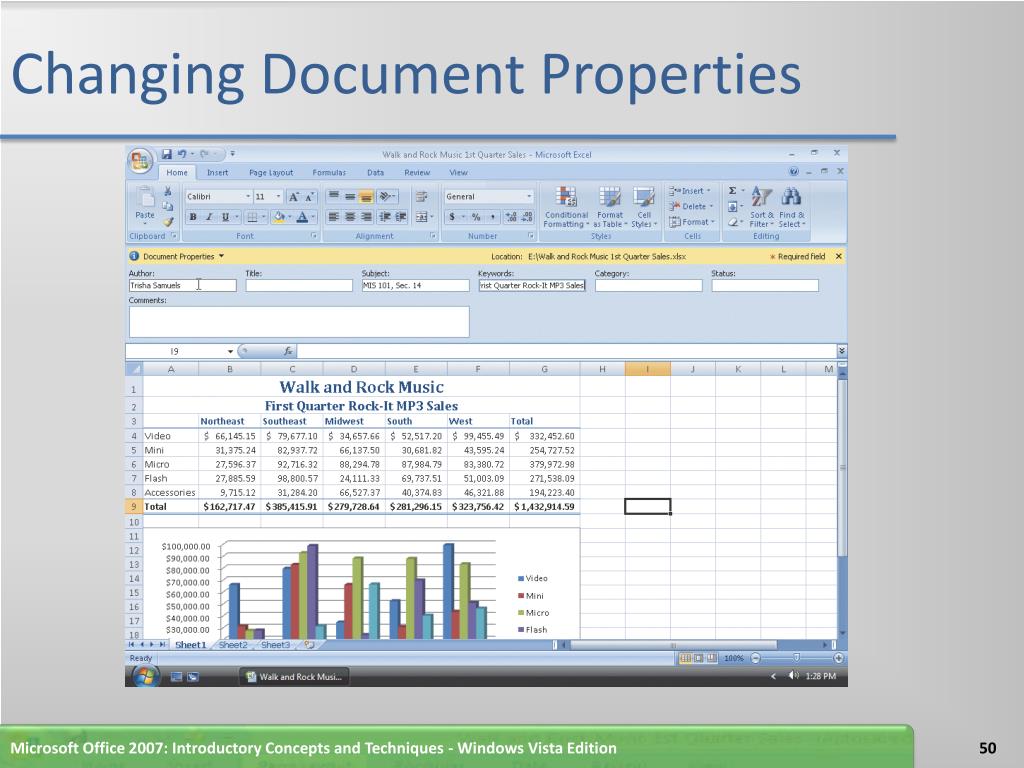Select the Sheet3 worksheet tab
1024x768 pixels.
point(275,645)
